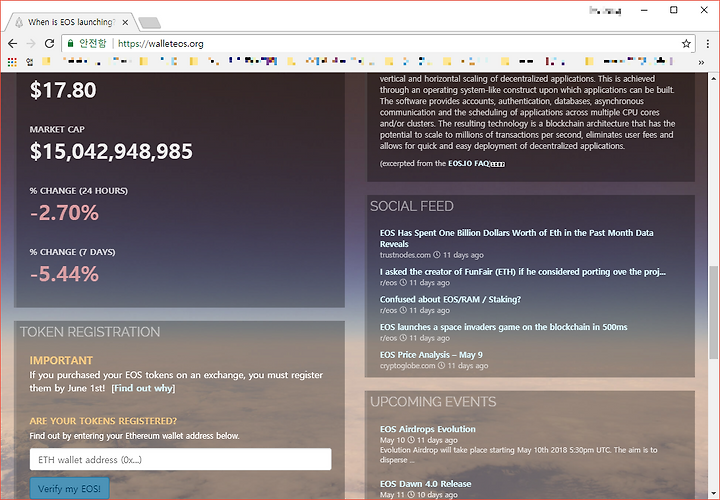Image resolution: width=720 pixels, height=500 pixels.
Task: Open 'EOS launches a space invaders game' link
Action: coord(503,327)
